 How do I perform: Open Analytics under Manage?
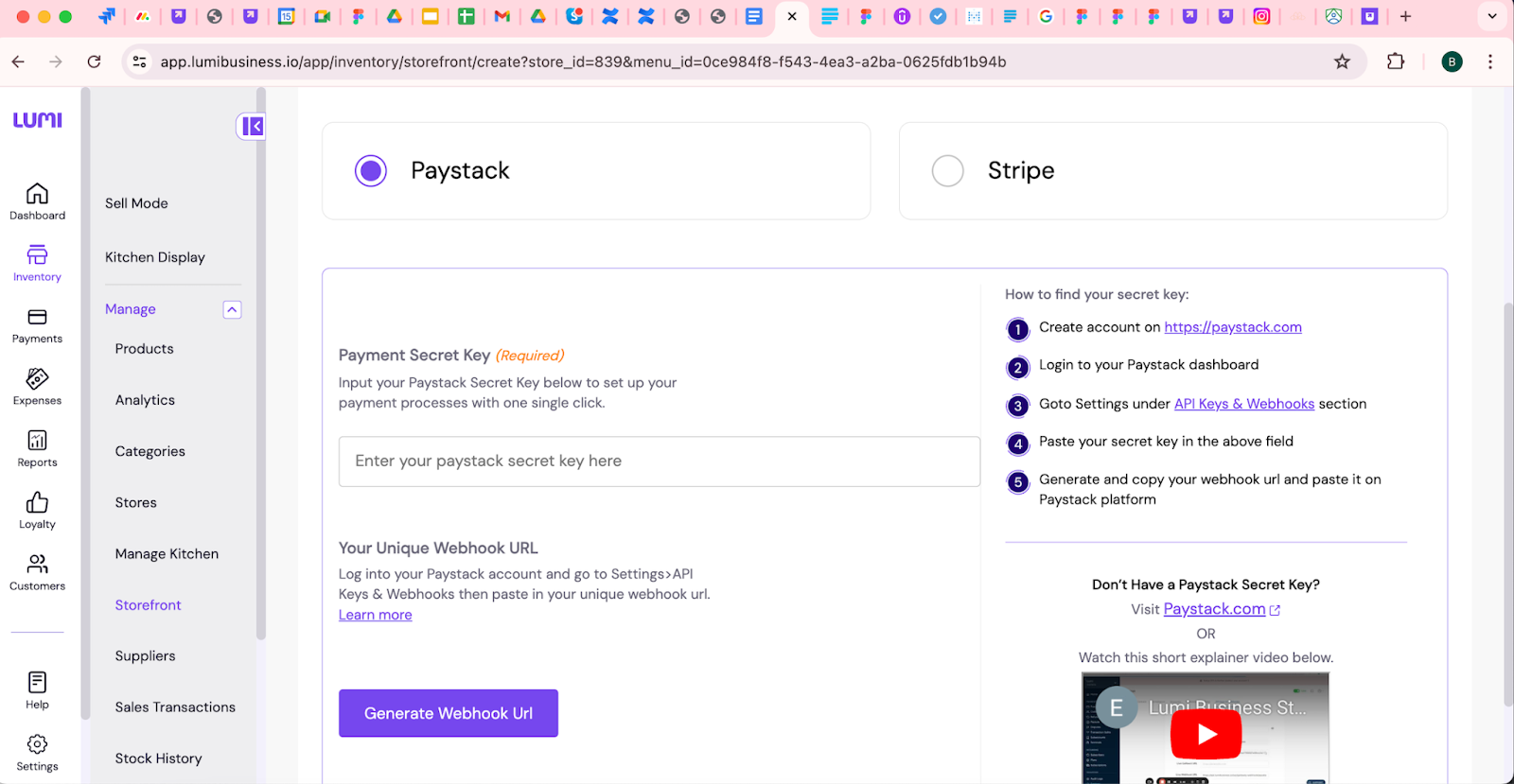click(x=145, y=400)
